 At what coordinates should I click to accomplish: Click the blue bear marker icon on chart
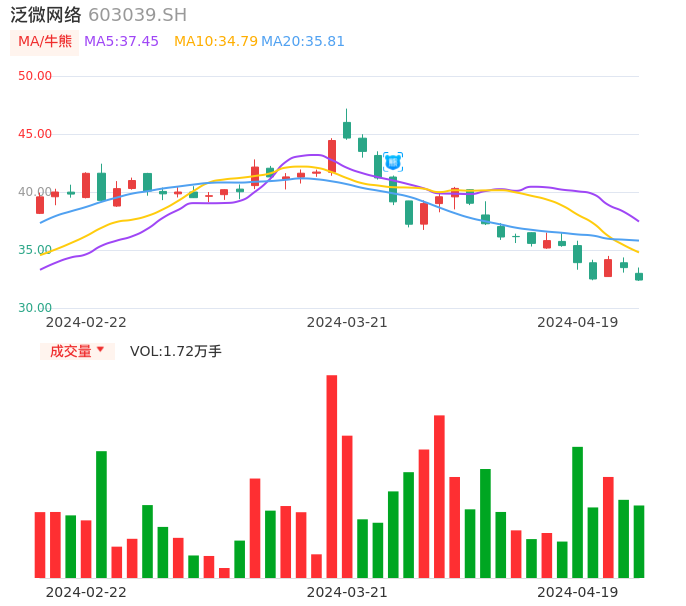coord(392,162)
